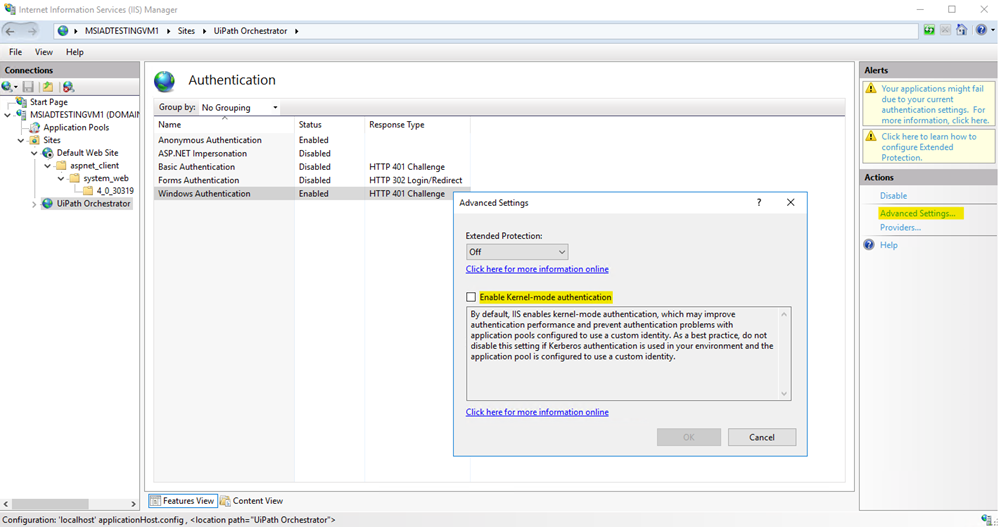
Task: Click the description box scroll-down arrow
Action: (784, 394)
